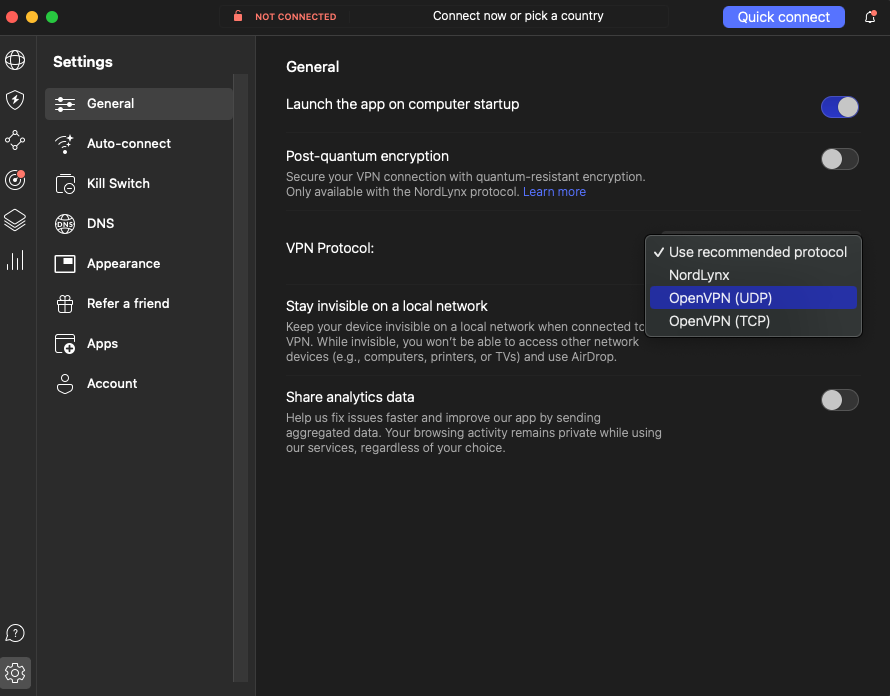Enable Post-quantum encryption switch
The height and width of the screenshot is (696, 890).
(x=839, y=159)
